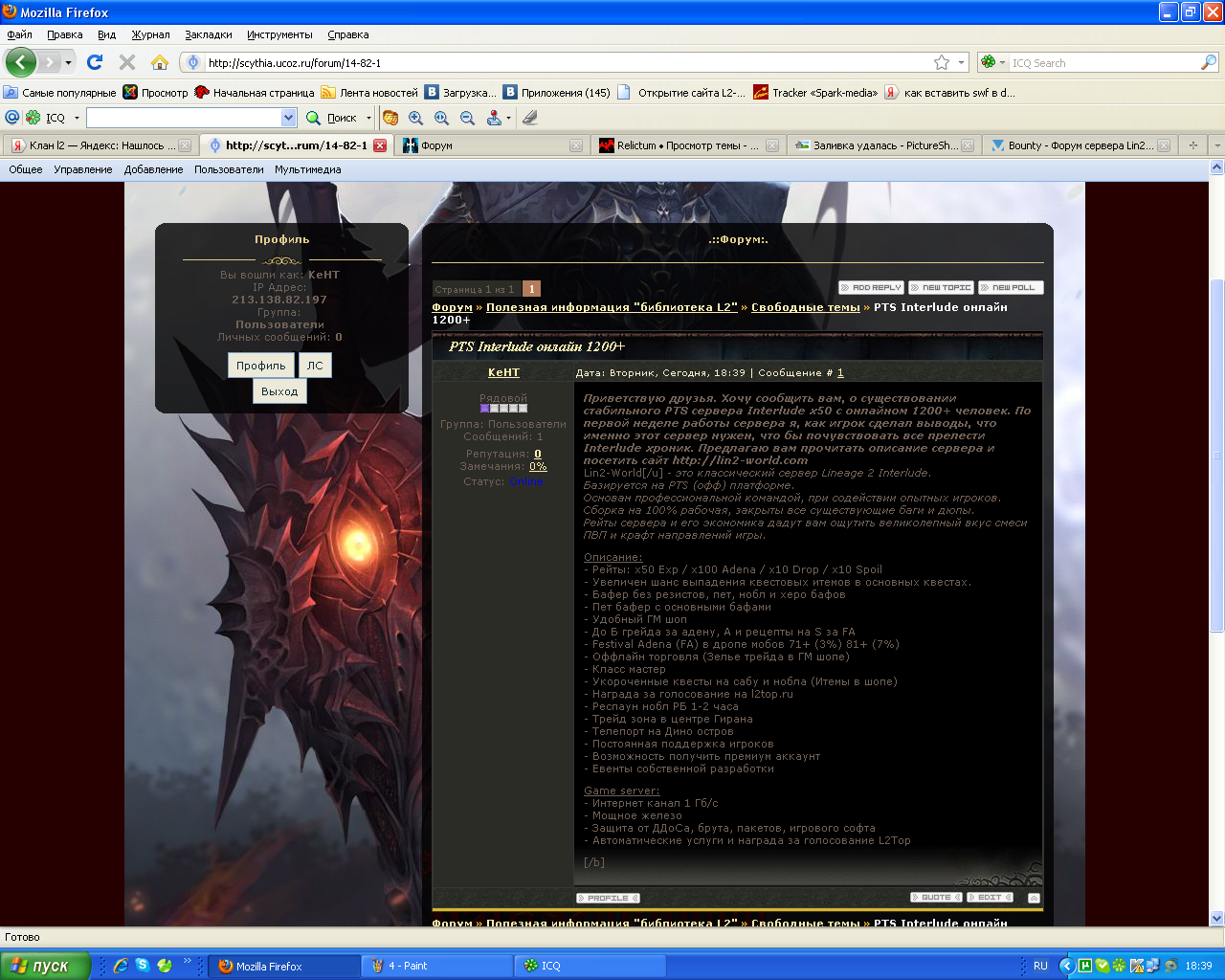This screenshot has height=980, width=1225.
Task: Open the site's Мультимедиа menu
Action: pyautogui.click(x=308, y=169)
